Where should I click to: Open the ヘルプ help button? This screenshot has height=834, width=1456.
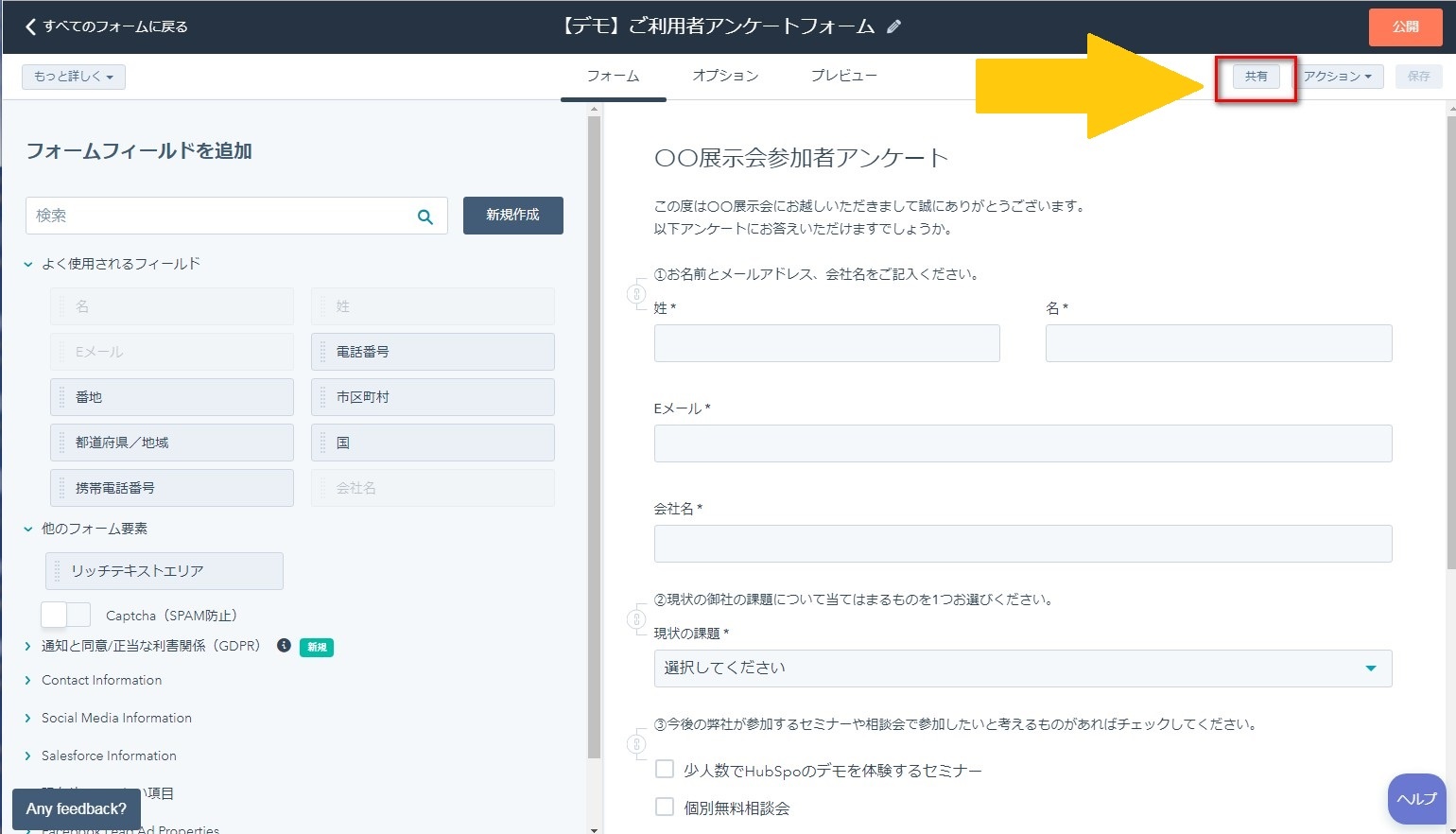(x=1417, y=799)
